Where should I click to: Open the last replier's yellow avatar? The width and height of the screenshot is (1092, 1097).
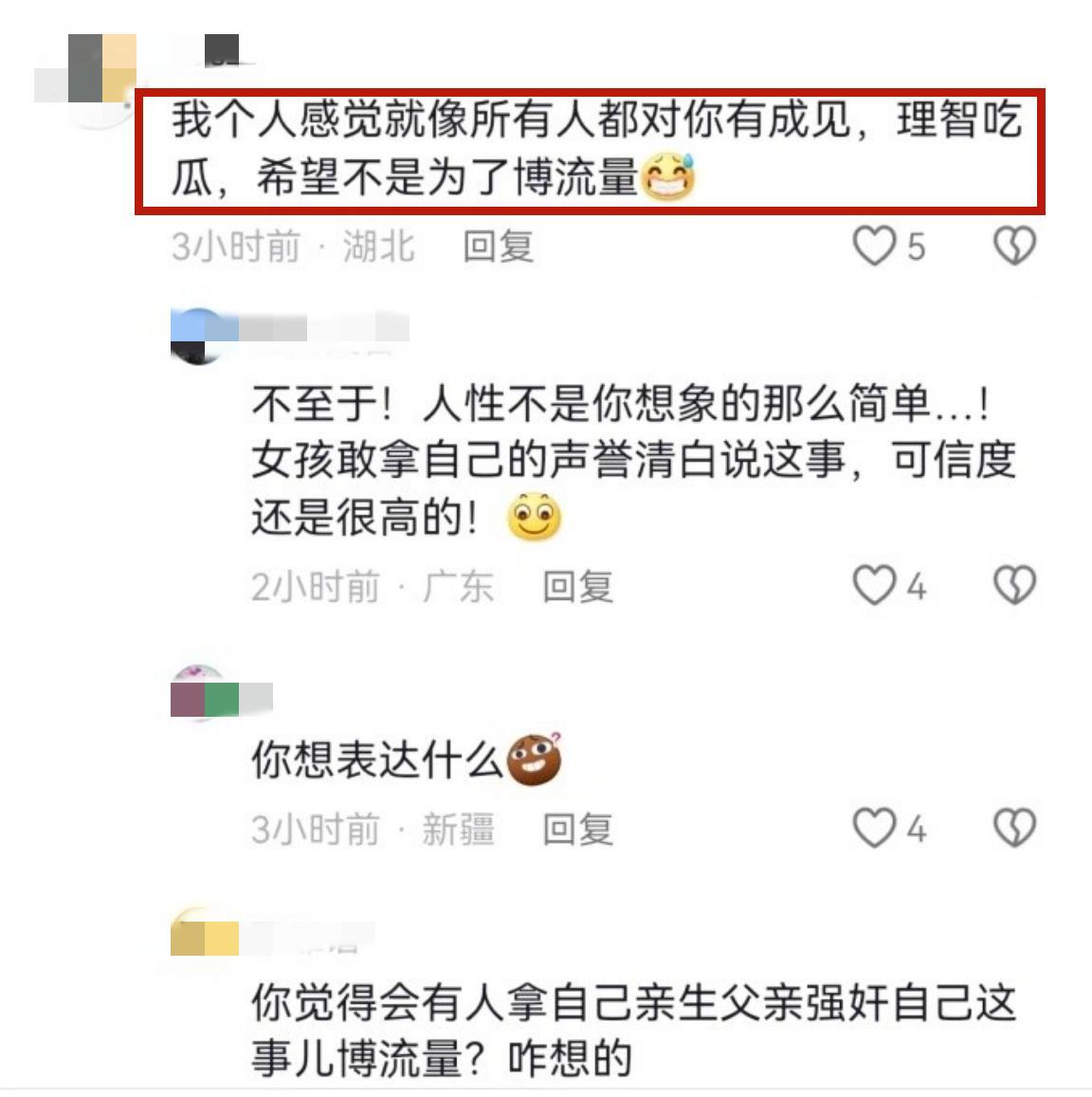tap(198, 934)
